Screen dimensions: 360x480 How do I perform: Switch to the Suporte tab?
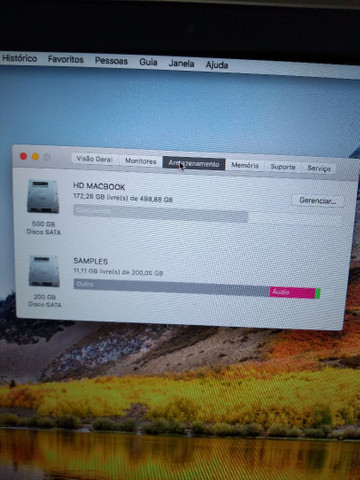[x=283, y=167]
